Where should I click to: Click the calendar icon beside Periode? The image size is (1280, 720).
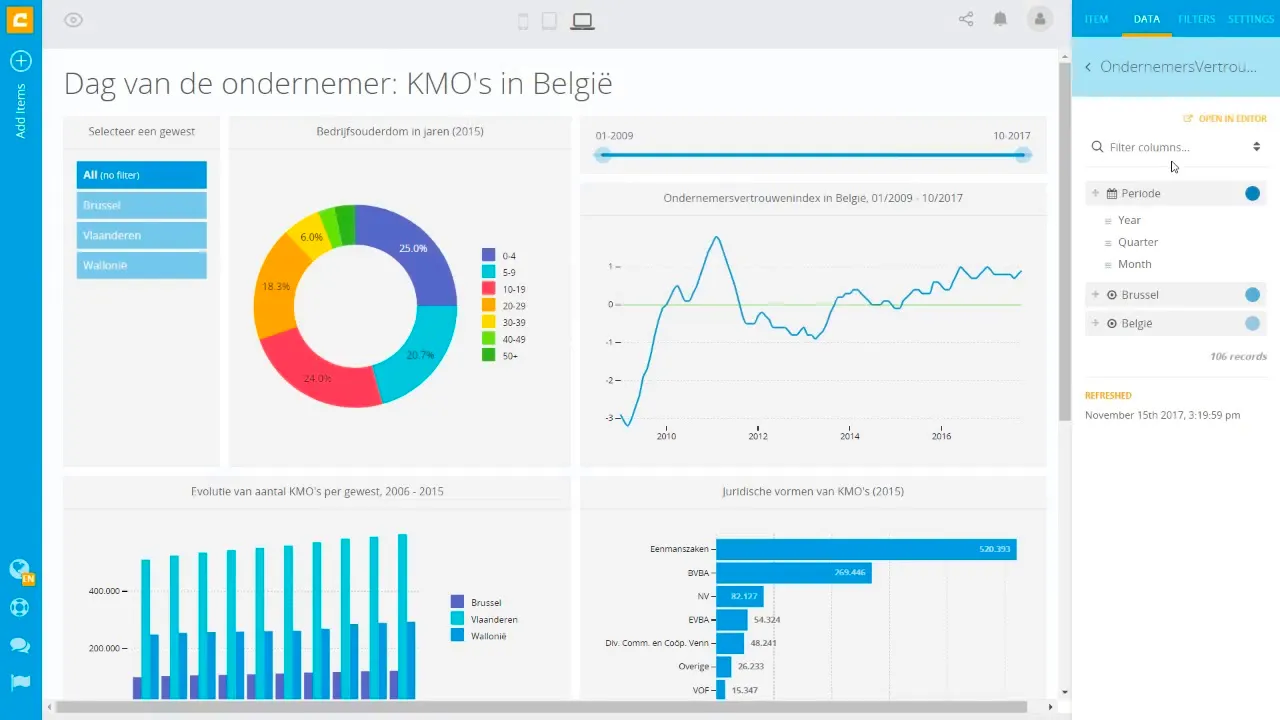click(1112, 193)
